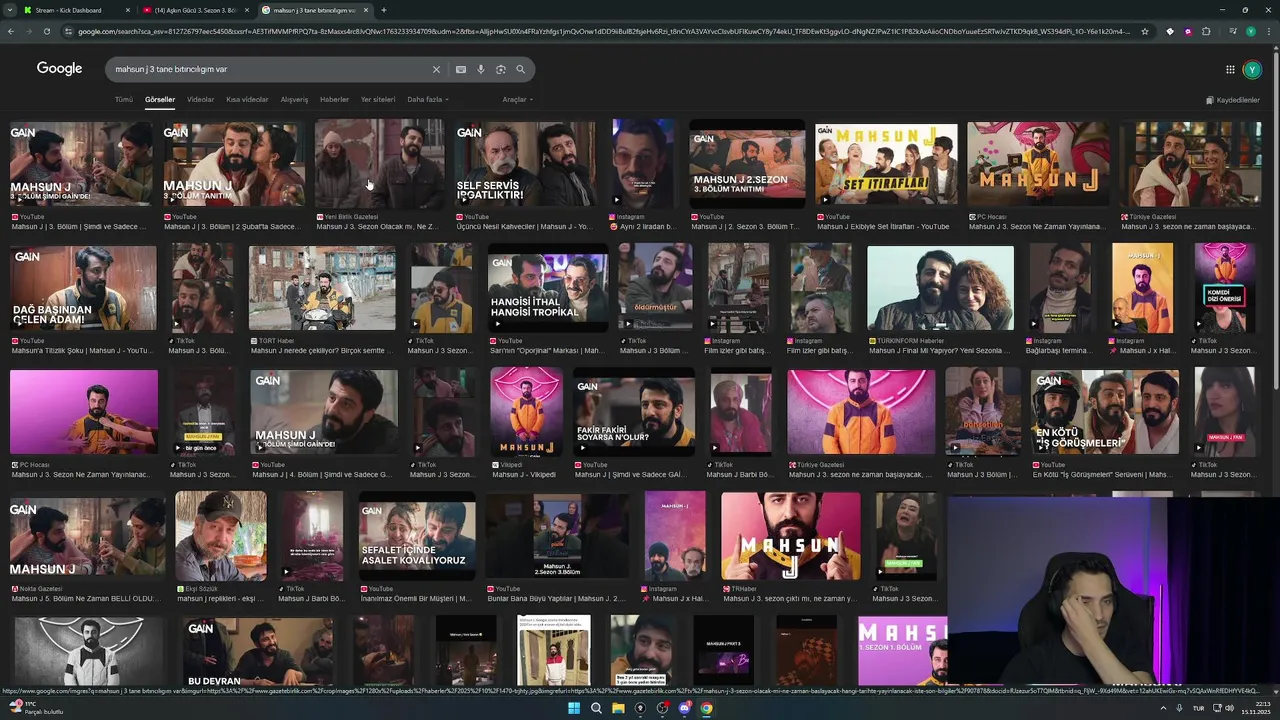Switch to the Aşkın Gücü YouTube browser tab
Viewport: 1280px width, 720px height.
click(x=195, y=10)
